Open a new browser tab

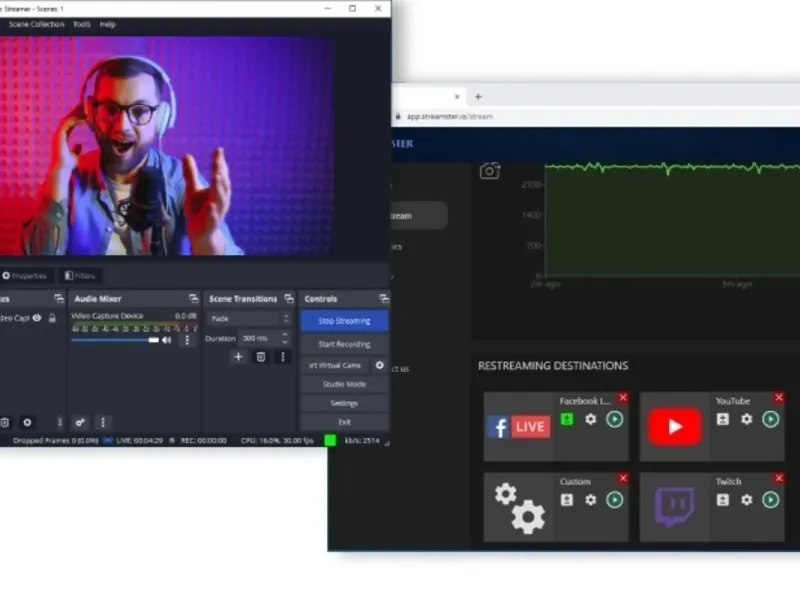click(x=478, y=96)
